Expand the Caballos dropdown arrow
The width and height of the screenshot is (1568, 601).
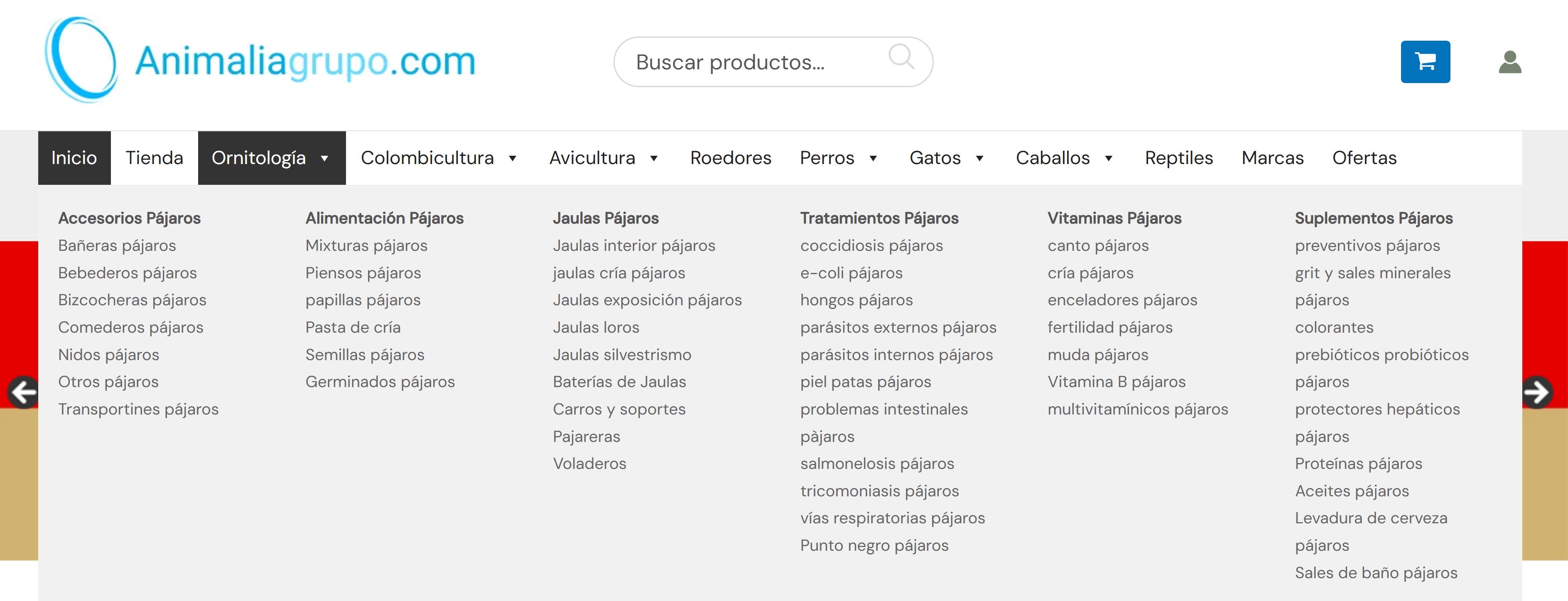(1109, 158)
